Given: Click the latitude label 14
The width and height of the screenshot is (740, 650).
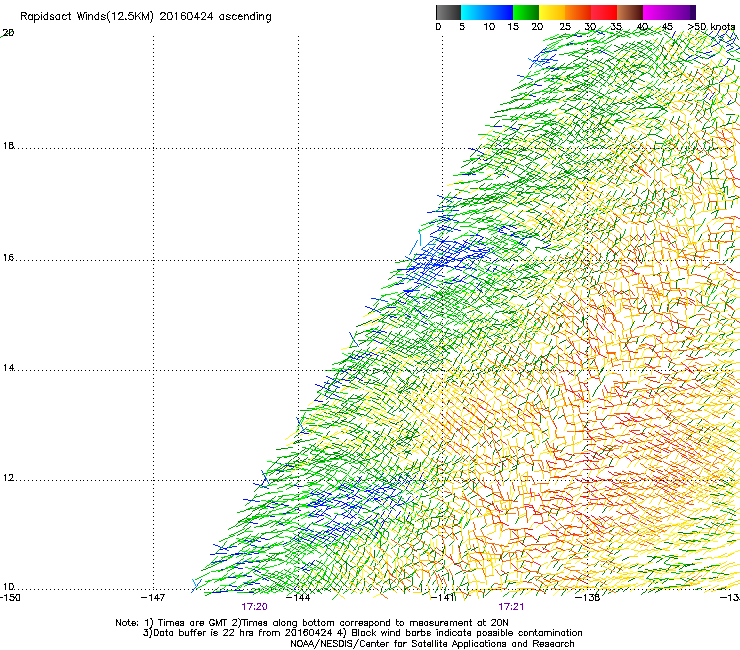Looking at the screenshot, I should point(8,368).
